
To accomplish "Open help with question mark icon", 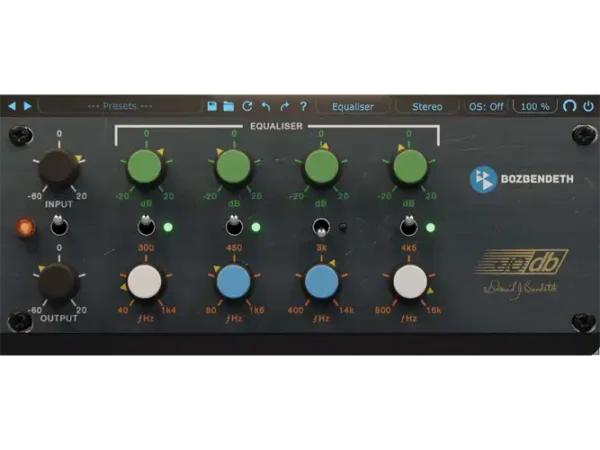I will pyautogui.click(x=303, y=106).
